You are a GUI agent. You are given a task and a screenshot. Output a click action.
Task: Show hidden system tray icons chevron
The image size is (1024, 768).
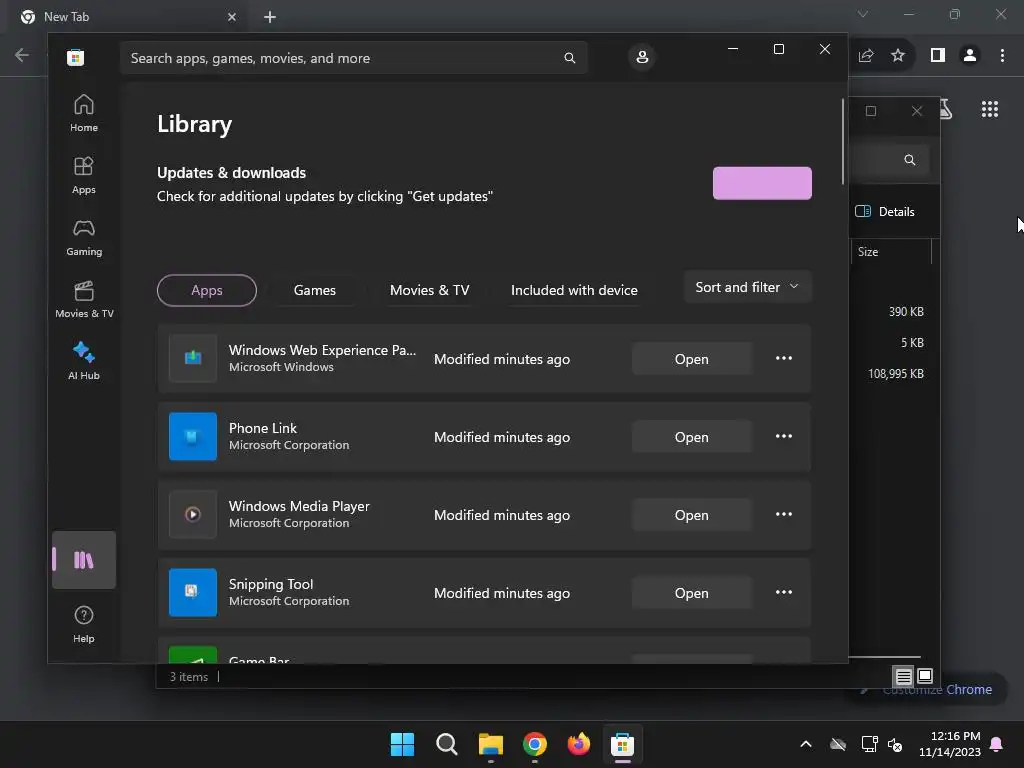click(806, 744)
